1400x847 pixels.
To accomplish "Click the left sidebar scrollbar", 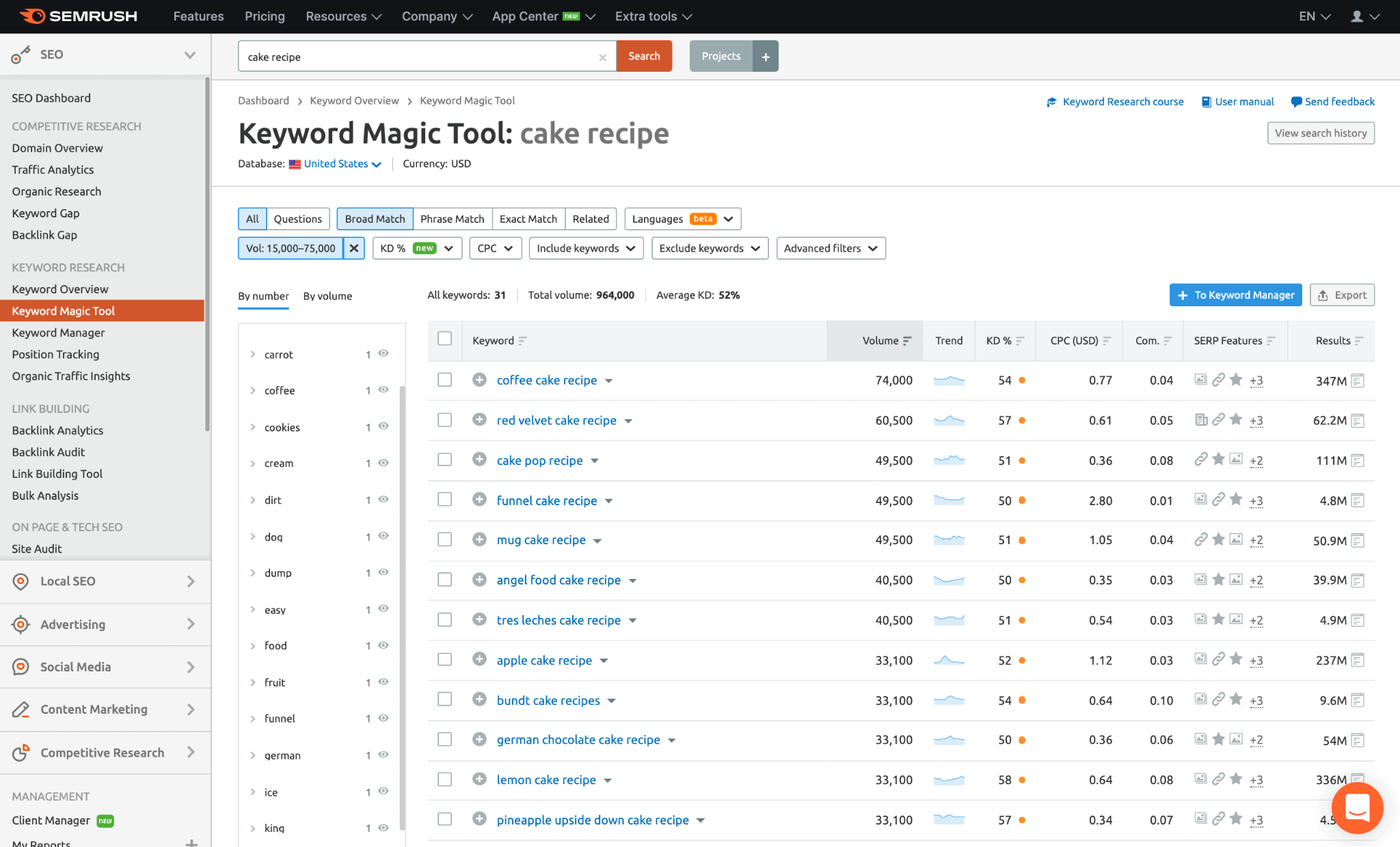I will tap(207, 254).
